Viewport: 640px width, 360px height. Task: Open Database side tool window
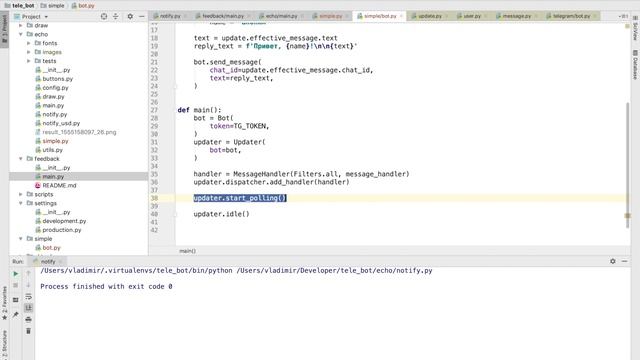pyautogui.click(x=635, y=64)
